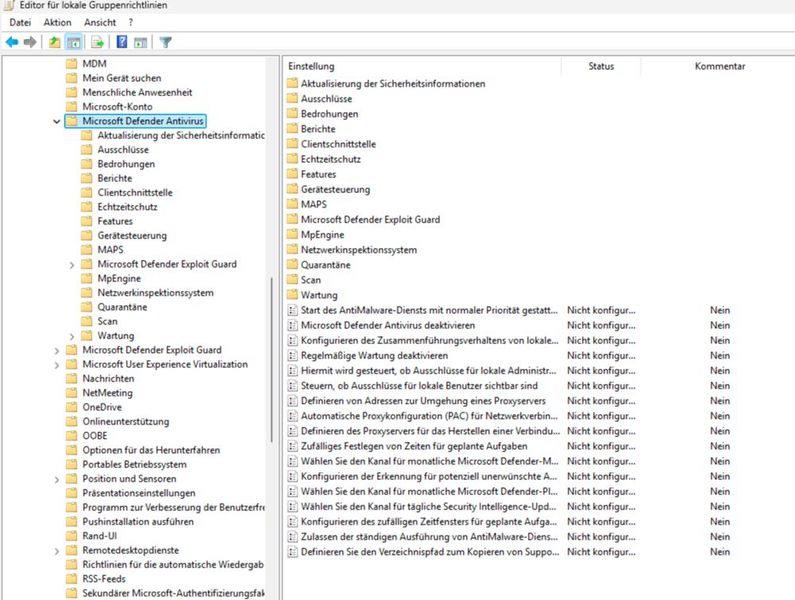Collapse the Microsoft Defender Antivirus tree node

57,121
